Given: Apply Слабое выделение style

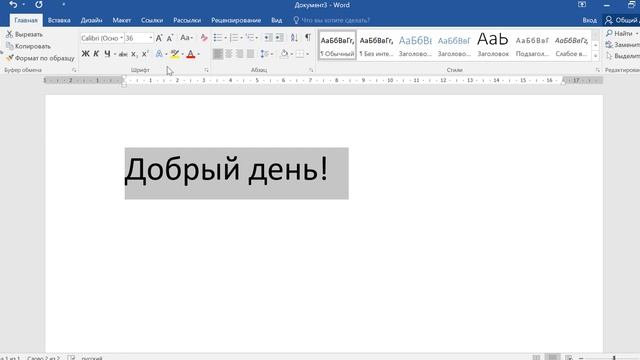Looking at the screenshot, I should coord(571,45).
